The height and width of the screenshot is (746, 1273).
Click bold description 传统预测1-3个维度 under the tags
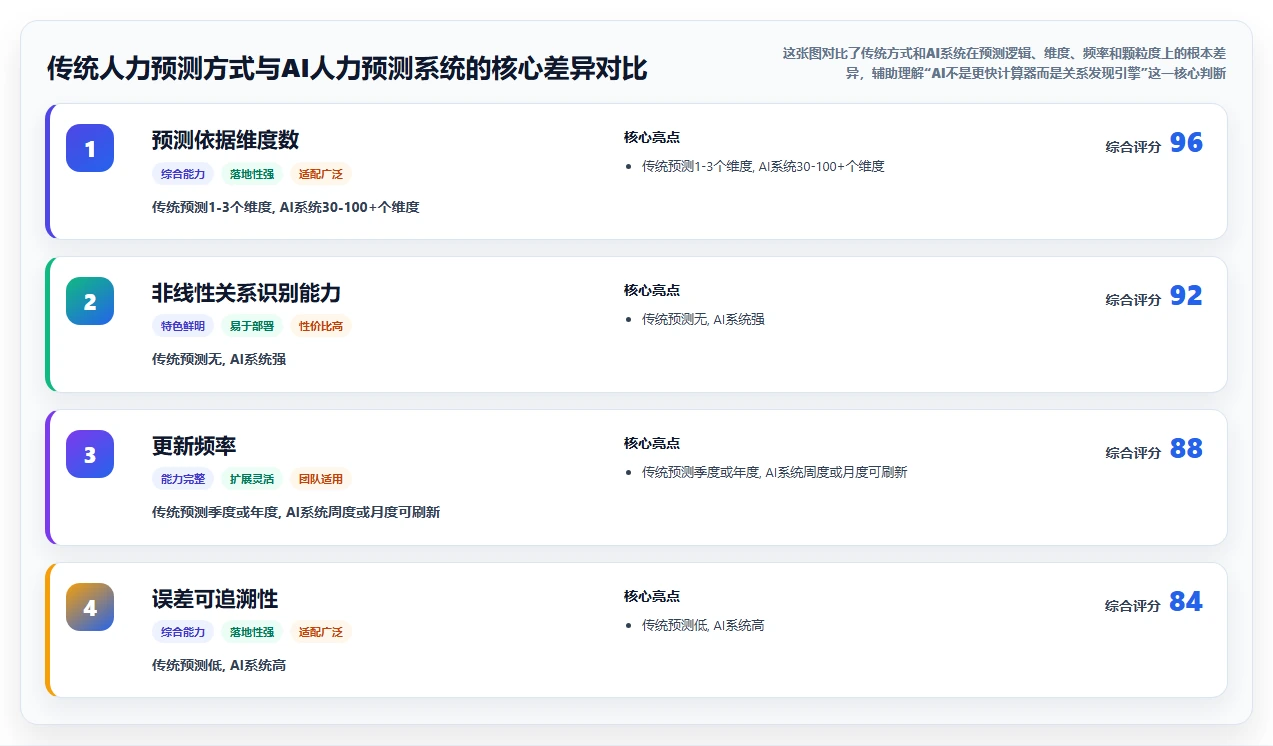[x=286, y=207]
